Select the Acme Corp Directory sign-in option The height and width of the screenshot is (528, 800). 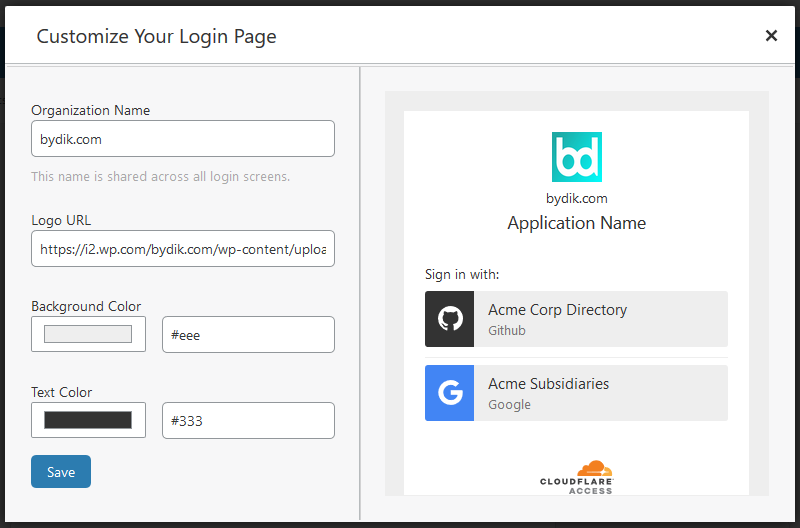[x=576, y=319]
